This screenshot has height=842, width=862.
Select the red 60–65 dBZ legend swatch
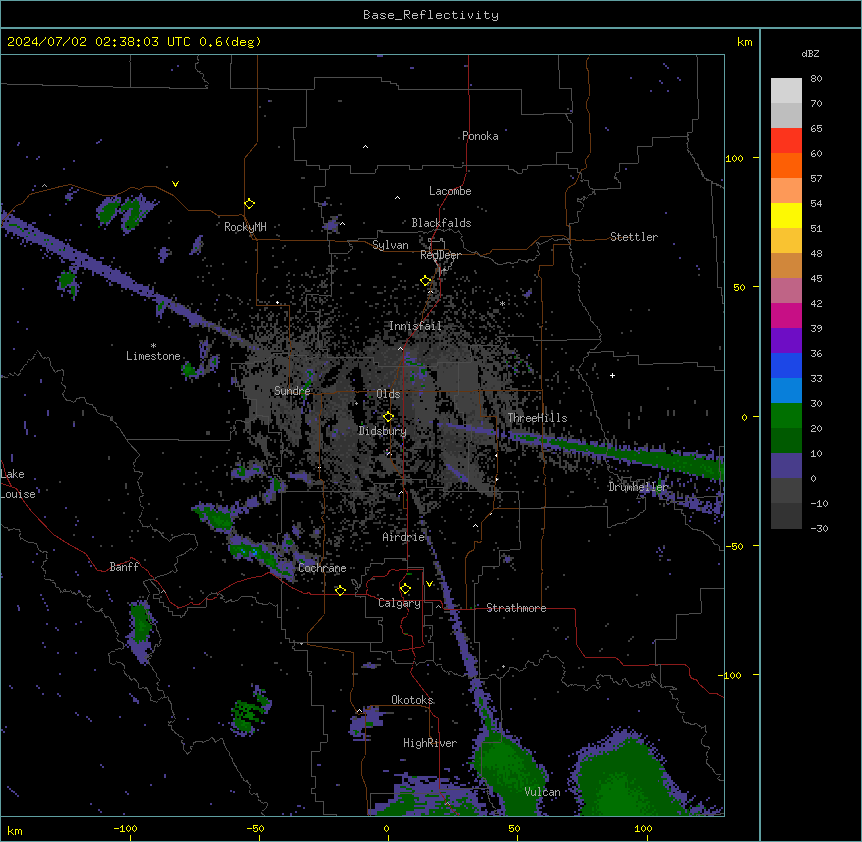tap(786, 141)
